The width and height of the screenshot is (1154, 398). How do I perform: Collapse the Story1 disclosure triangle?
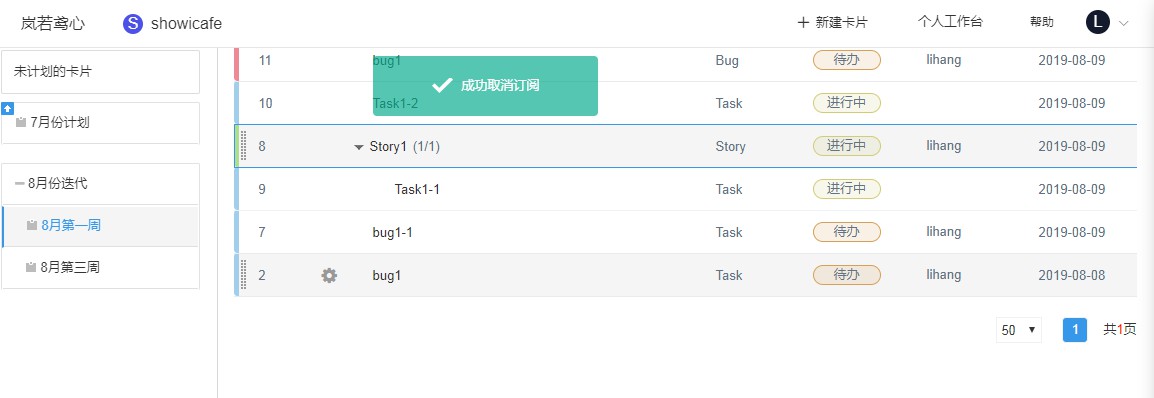coord(358,147)
